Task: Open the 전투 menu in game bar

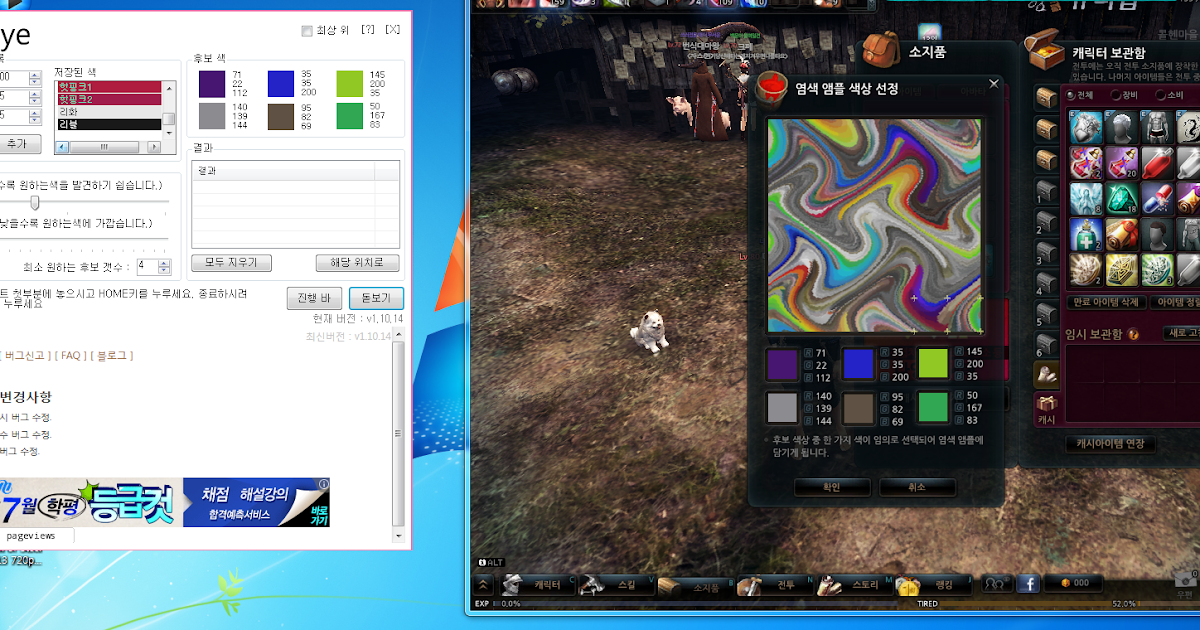Action: (x=774, y=585)
